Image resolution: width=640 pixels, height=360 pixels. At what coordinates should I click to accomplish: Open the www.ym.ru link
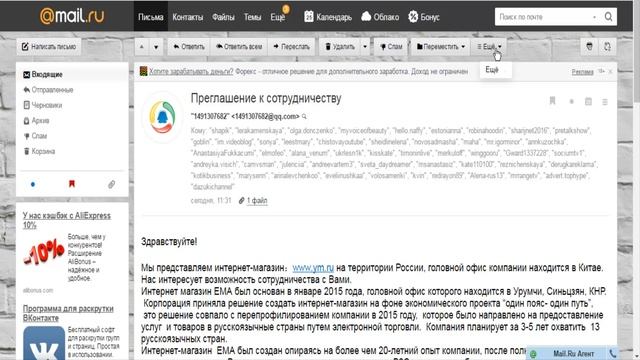pos(313,268)
